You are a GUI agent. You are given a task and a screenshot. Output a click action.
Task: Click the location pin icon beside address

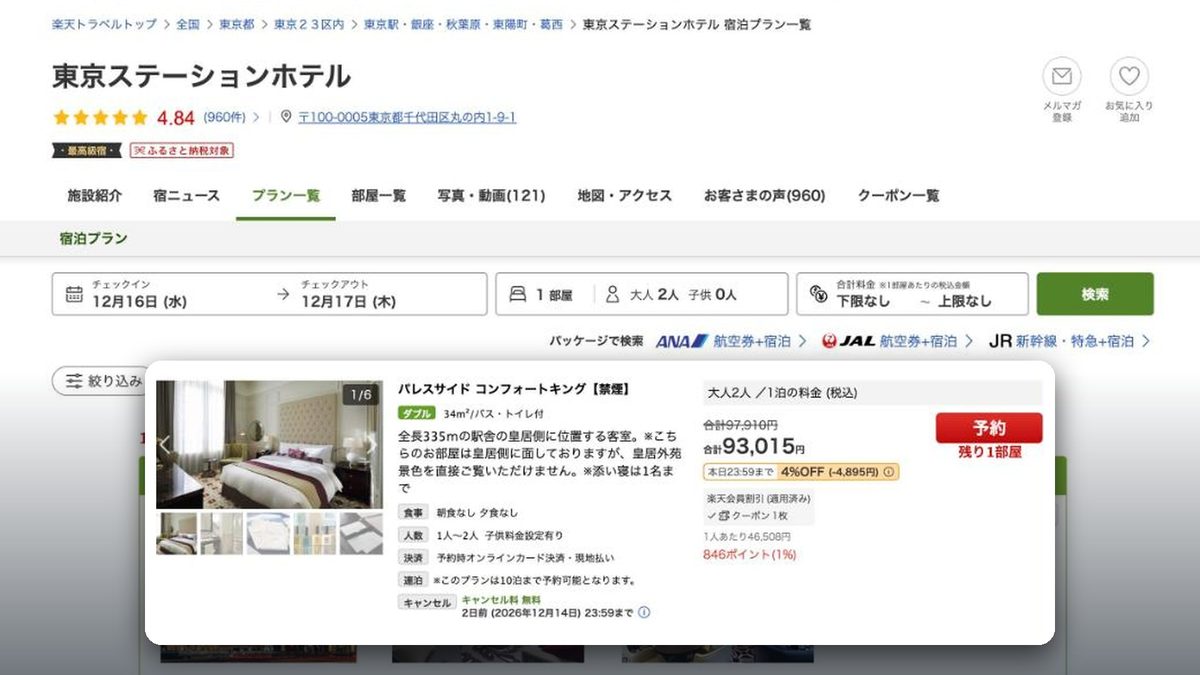pyautogui.click(x=287, y=117)
